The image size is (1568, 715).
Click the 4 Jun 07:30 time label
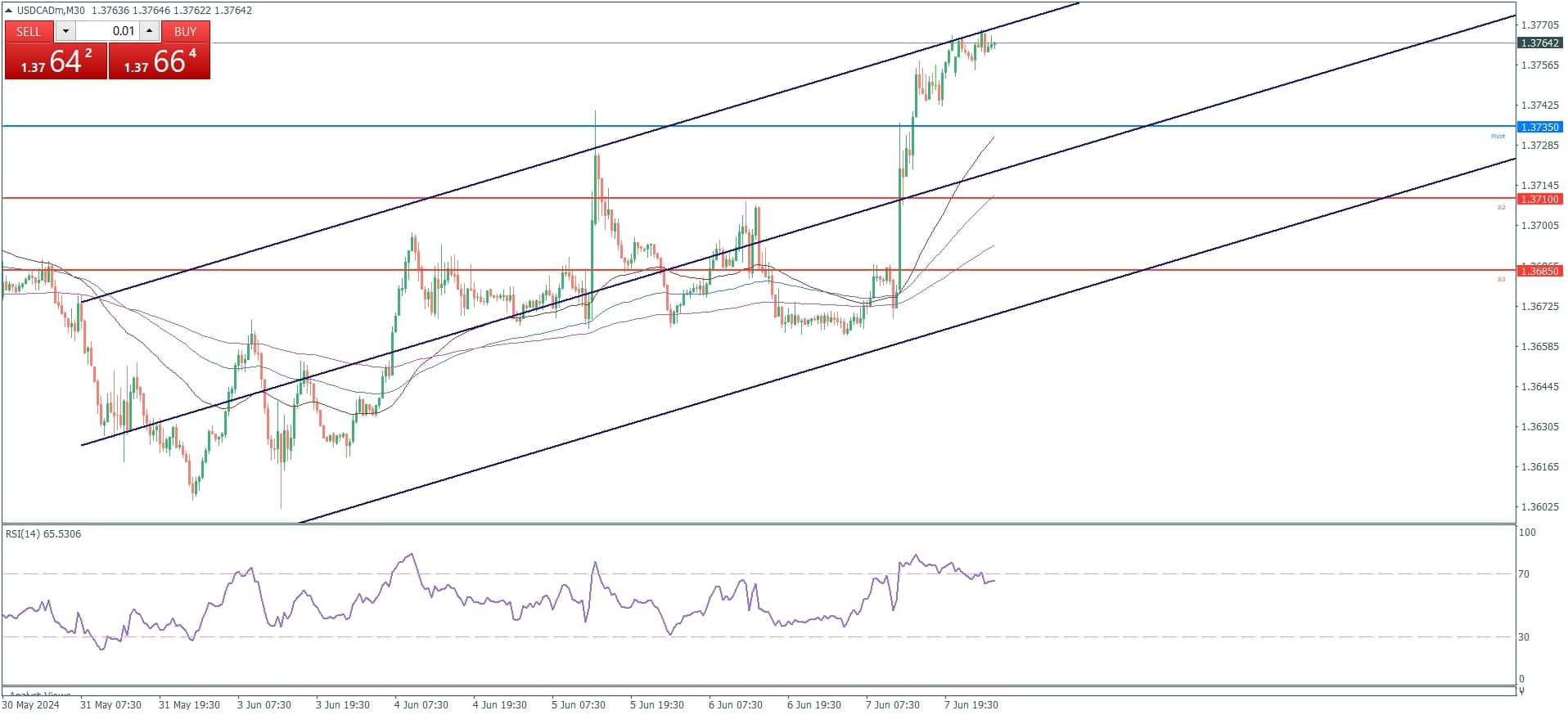click(421, 705)
